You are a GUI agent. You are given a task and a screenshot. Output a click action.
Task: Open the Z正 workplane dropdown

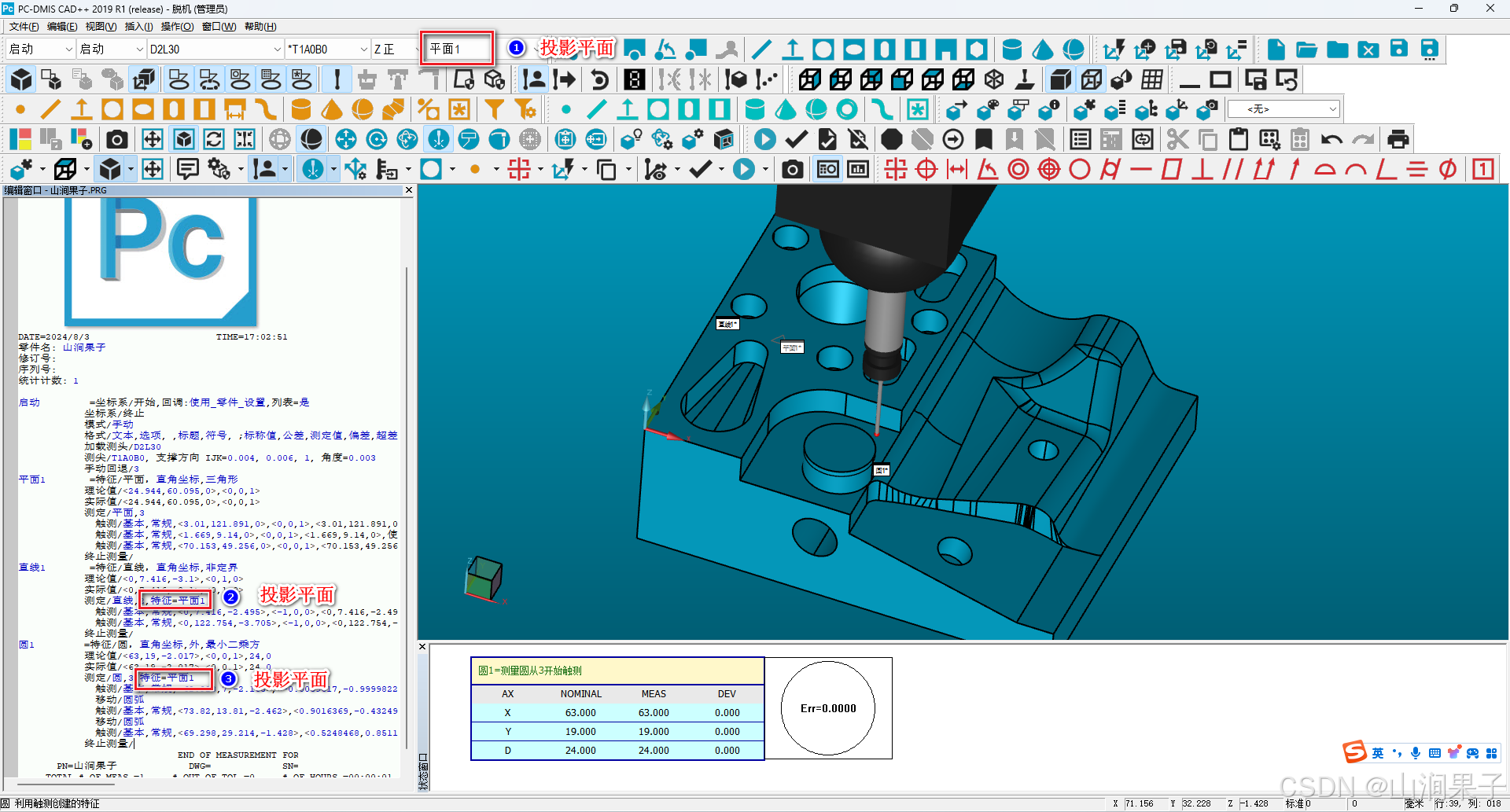[396, 49]
